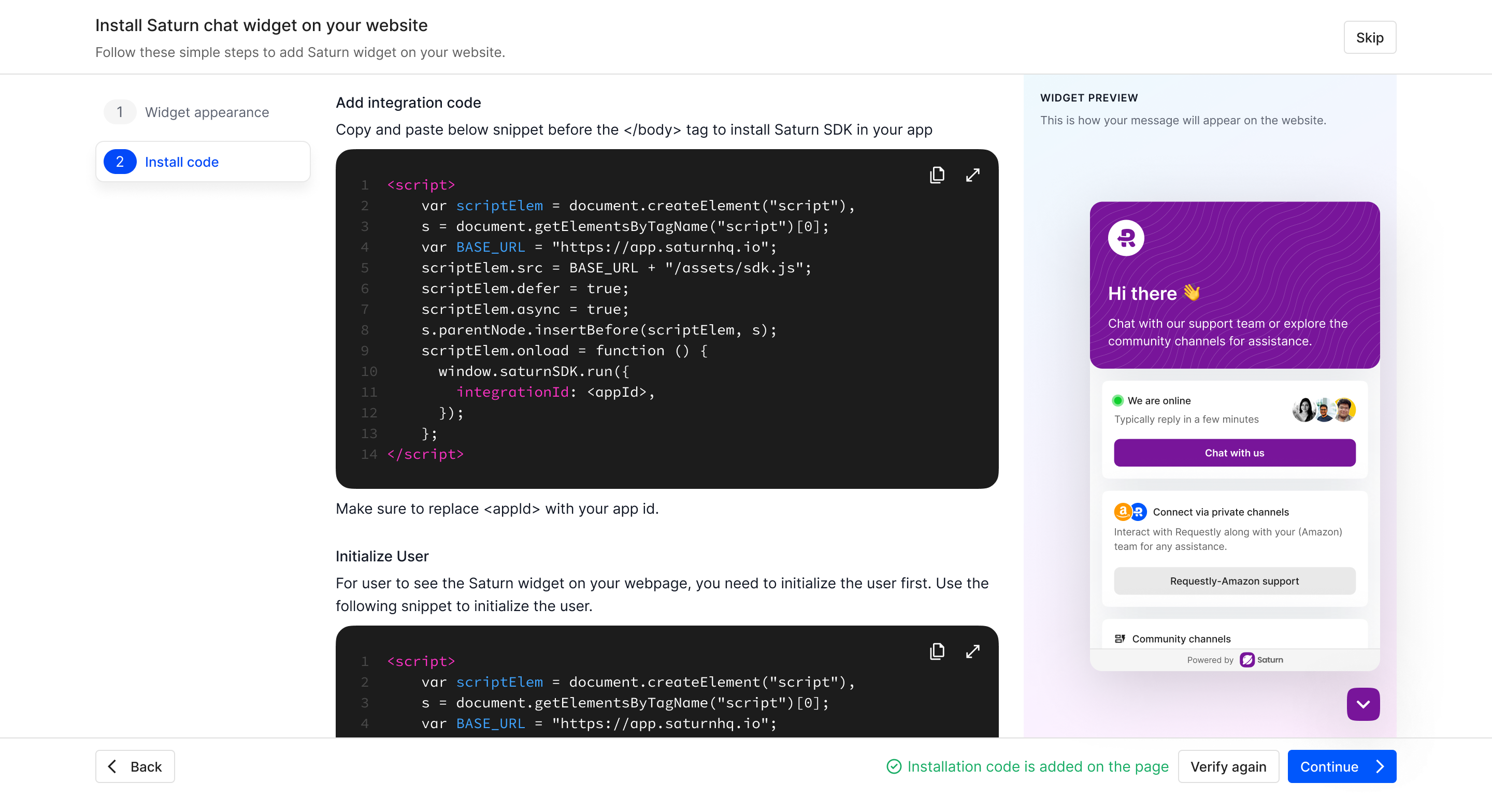Click the step 1 number badge
This screenshot has width=1492, height=812.
120,112
